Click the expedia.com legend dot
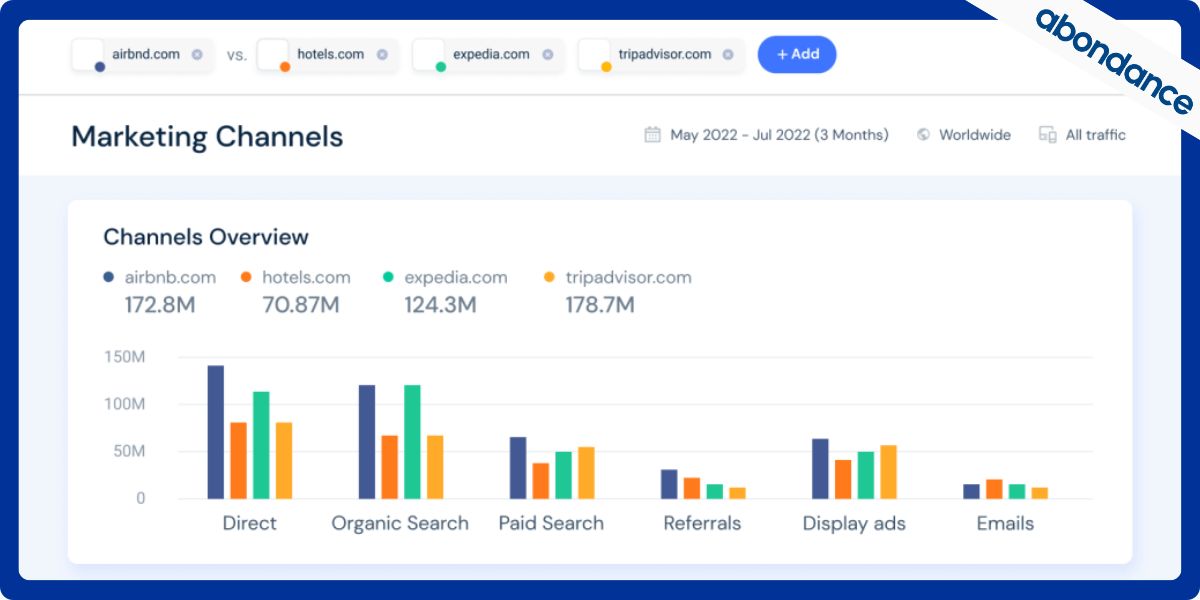The width and height of the screenshot is (1200, 600). coord(389,277)
